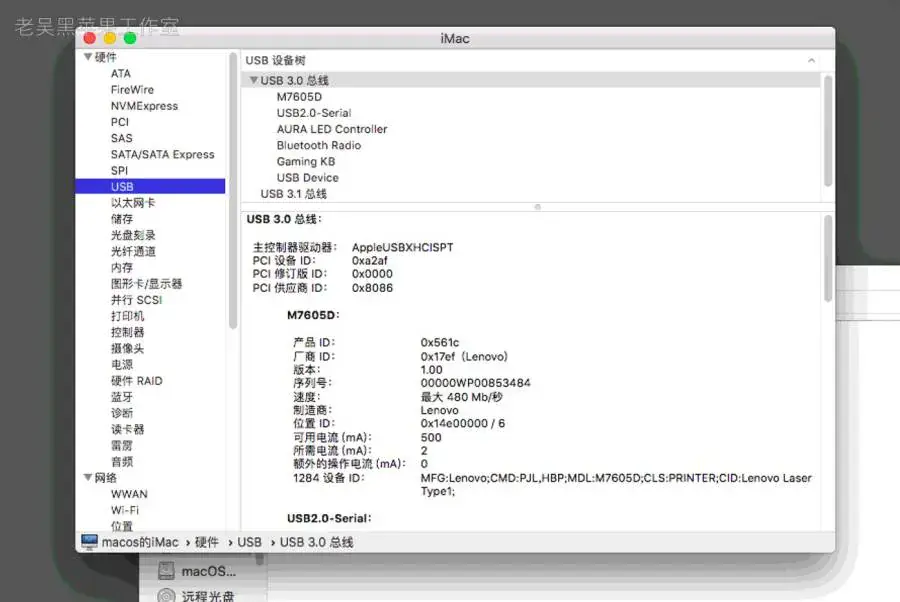The height and width of the screenshot is (602, 900).
Task: Click the location ID 0x14e00000 / 6
Action: pyautogui.click(x=463, y=423)
